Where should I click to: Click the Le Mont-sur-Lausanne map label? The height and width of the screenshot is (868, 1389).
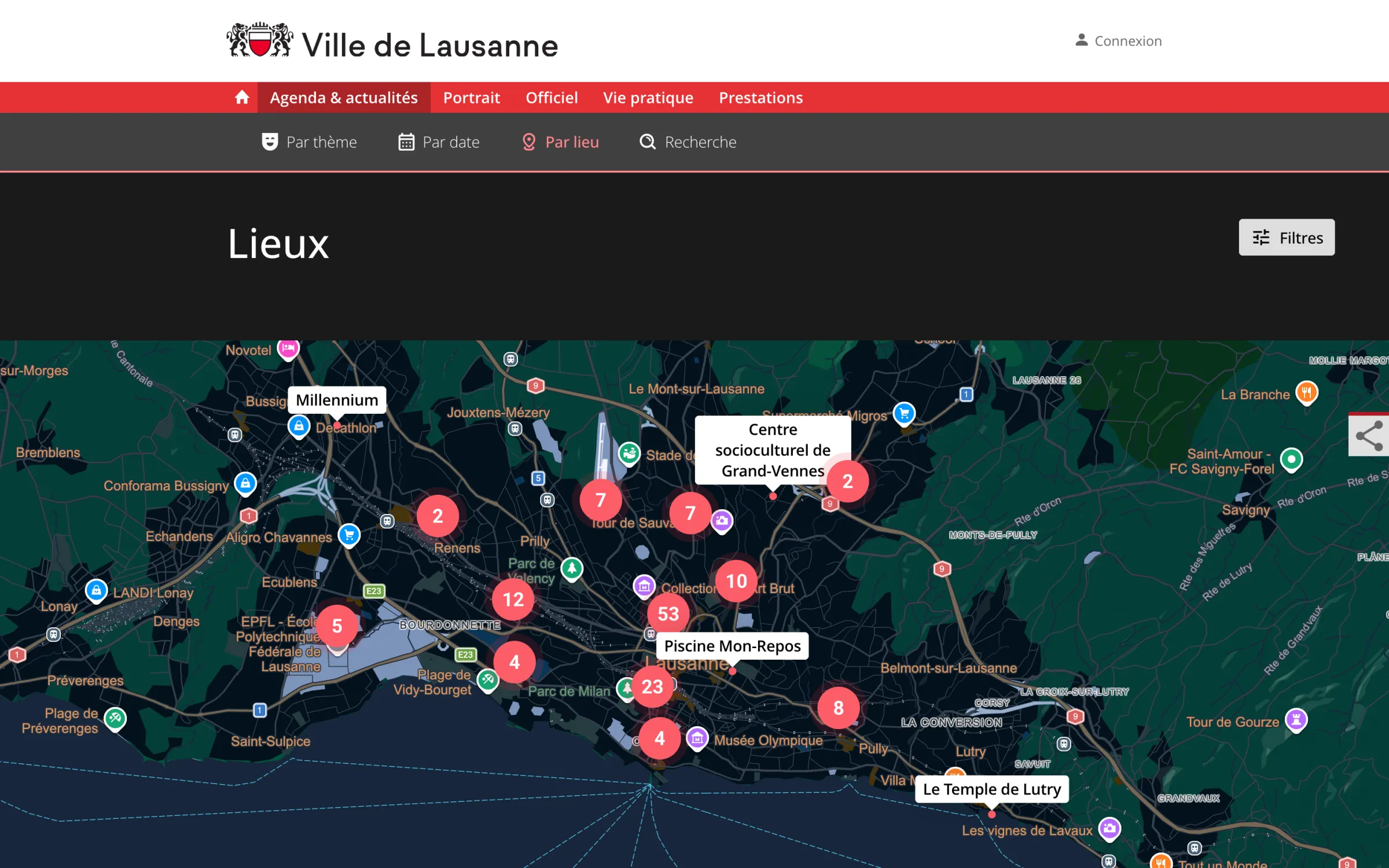pyautogui.click(x=696, y=389)
